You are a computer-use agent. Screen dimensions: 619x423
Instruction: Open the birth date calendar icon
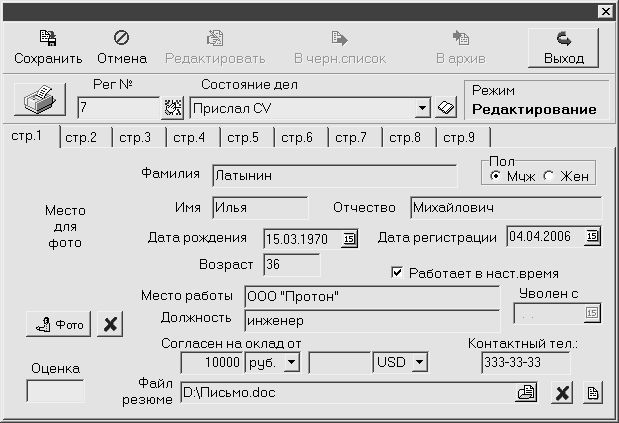[349, 239]
